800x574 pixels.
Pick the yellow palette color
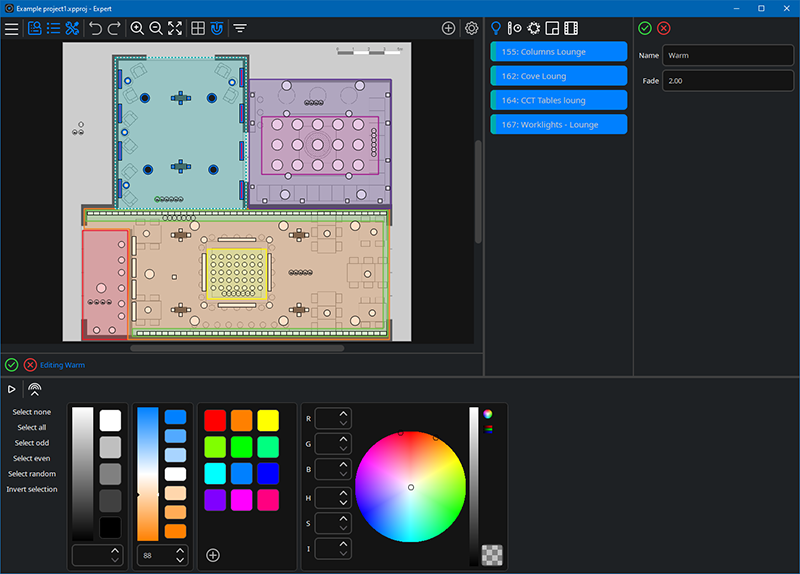click(x=268, y=420)
